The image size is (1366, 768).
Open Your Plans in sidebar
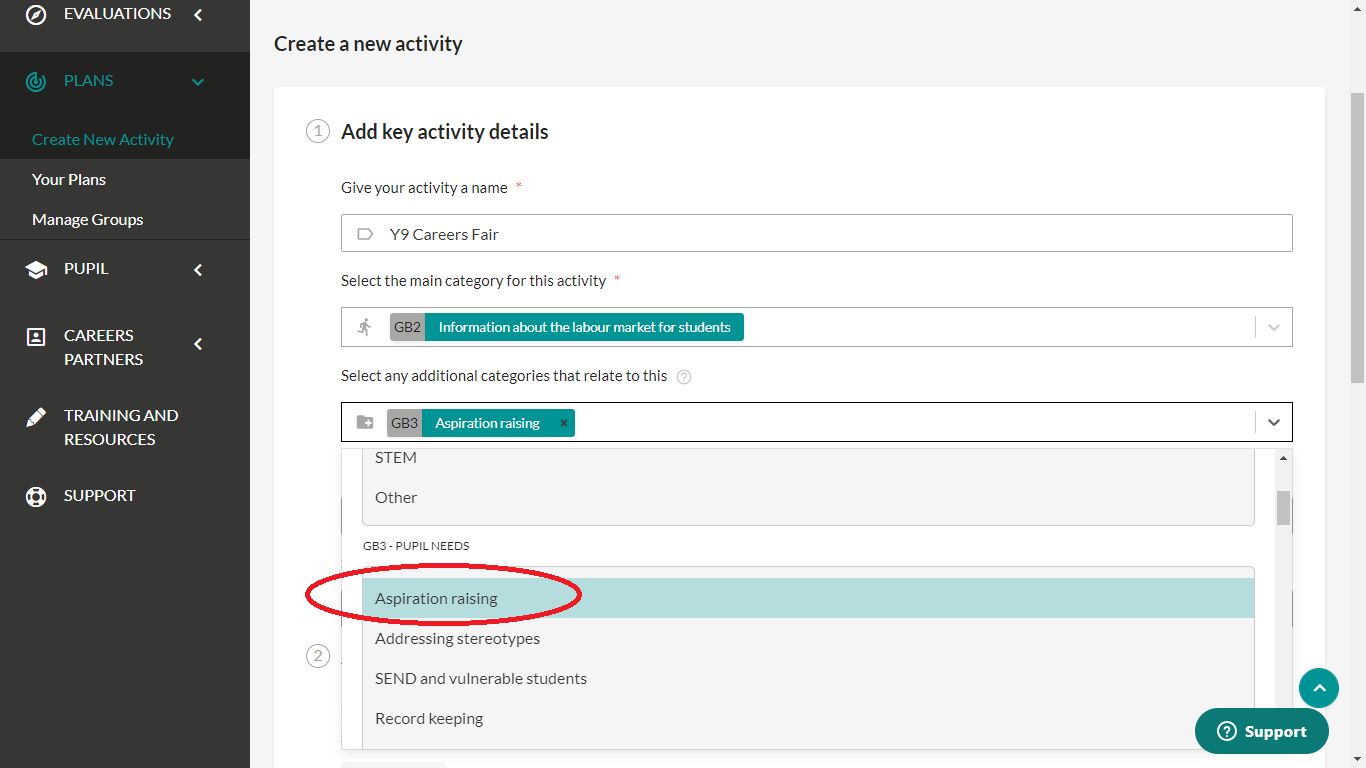click(69, 180)
